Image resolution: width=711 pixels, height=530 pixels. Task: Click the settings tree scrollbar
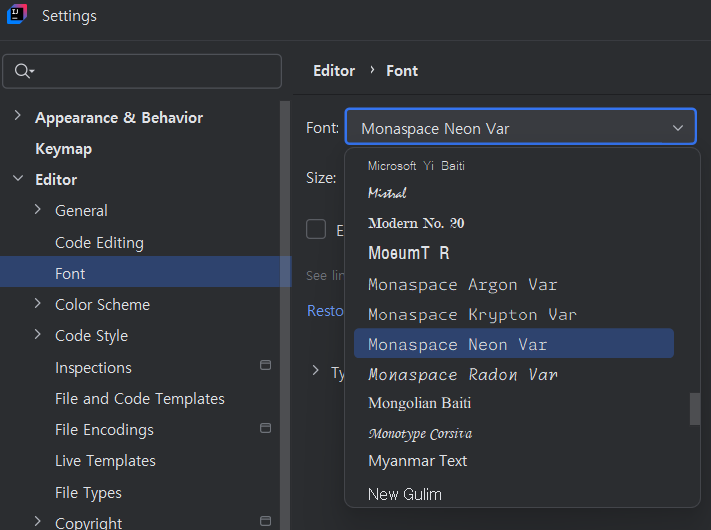click(285, 315)
